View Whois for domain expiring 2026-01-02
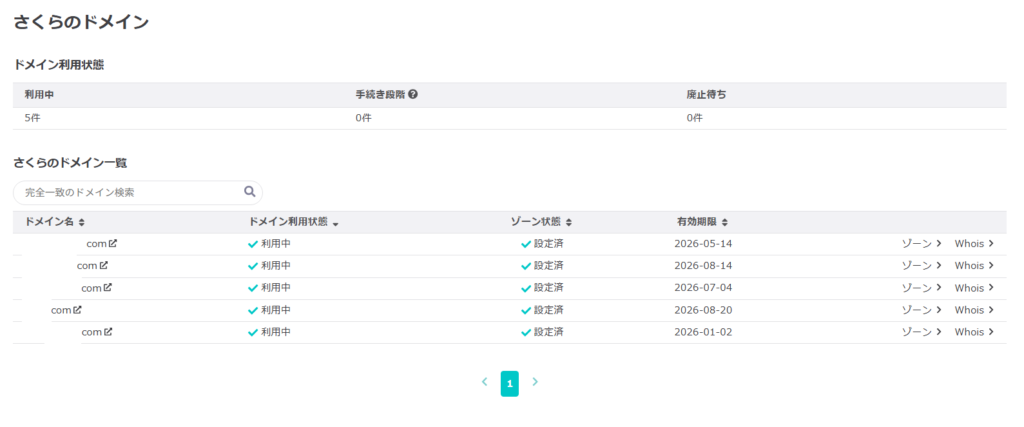Screen dimensions: 1024x427 [x=974, y=332]
